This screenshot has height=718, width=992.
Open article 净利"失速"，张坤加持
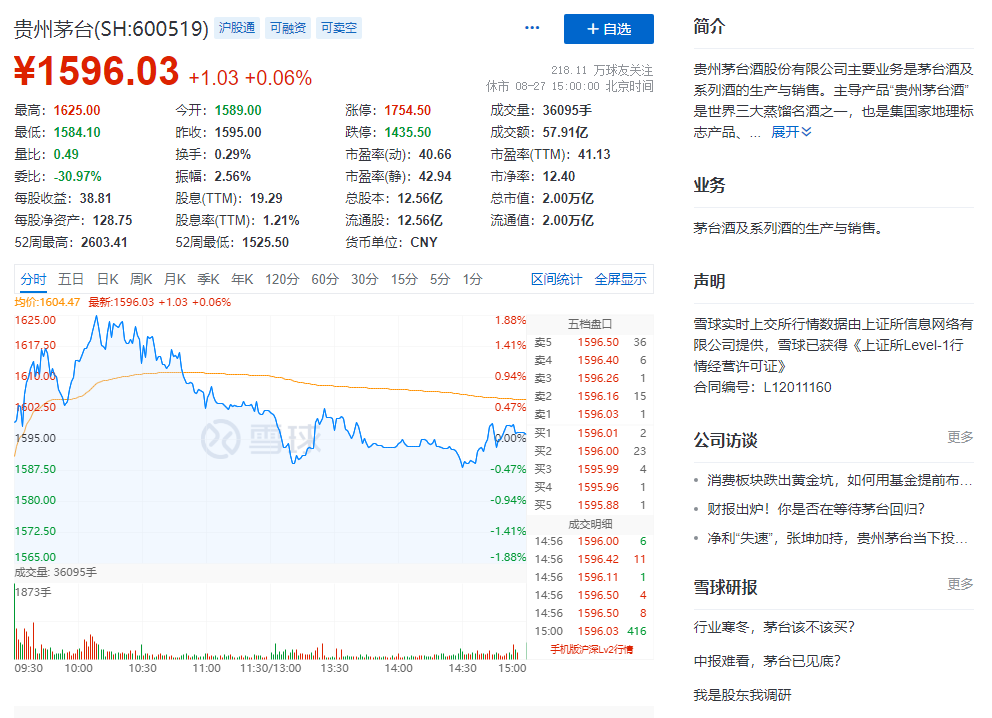click(837, 538)
